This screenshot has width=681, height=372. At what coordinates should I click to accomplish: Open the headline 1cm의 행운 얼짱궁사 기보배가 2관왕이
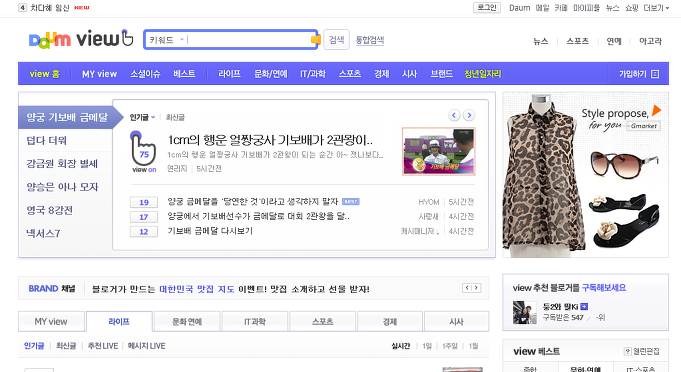pyautogui.click(x=270, y=140)
